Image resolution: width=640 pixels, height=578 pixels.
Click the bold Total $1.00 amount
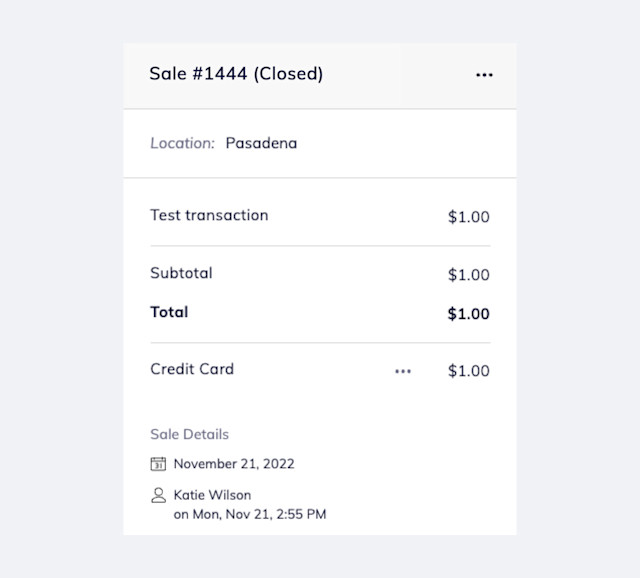(469, 314)
